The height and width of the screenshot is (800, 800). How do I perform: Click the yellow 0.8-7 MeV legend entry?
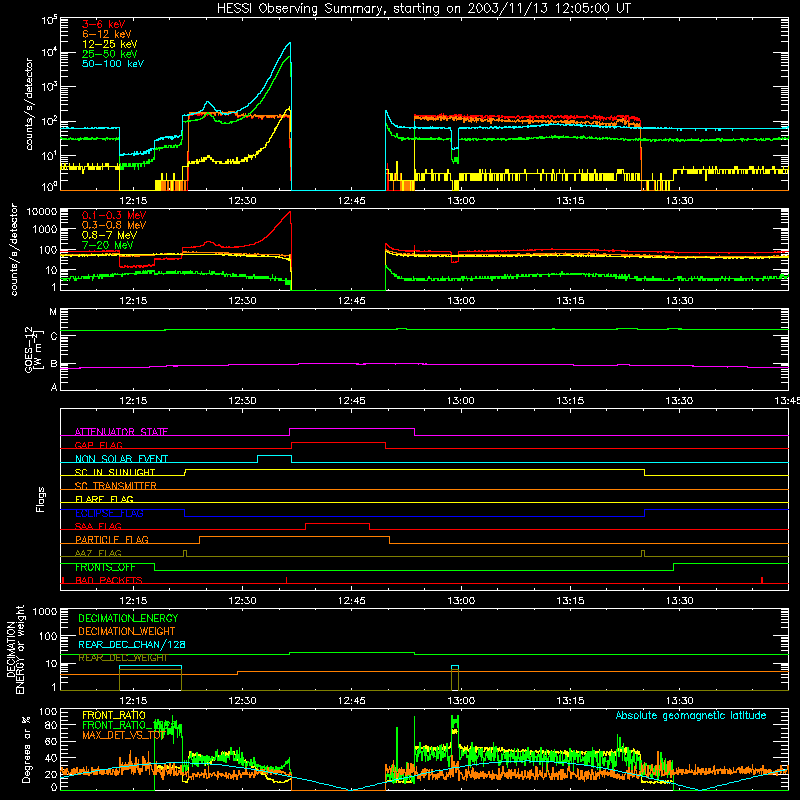[109, 235]
